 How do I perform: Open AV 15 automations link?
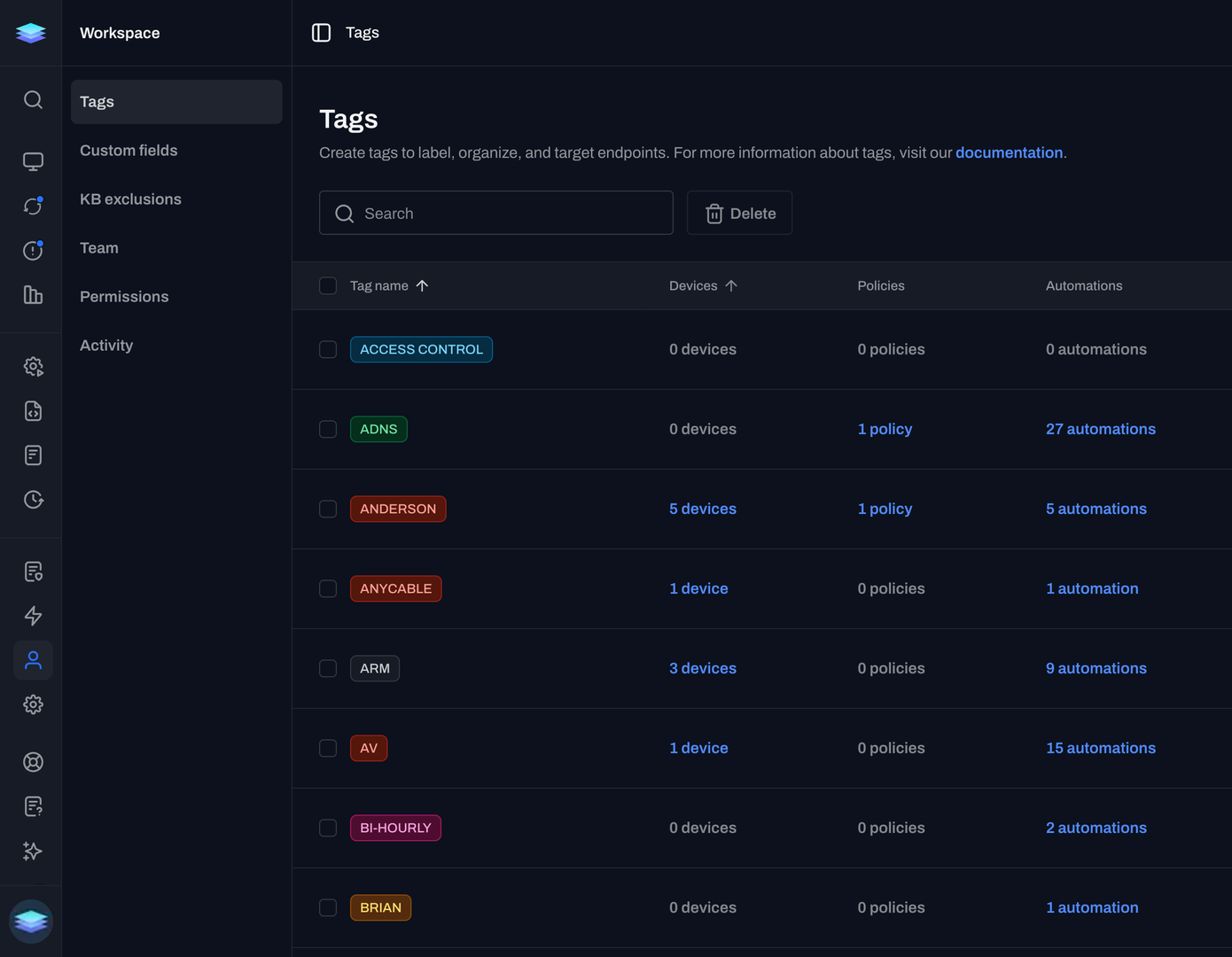1101,748
